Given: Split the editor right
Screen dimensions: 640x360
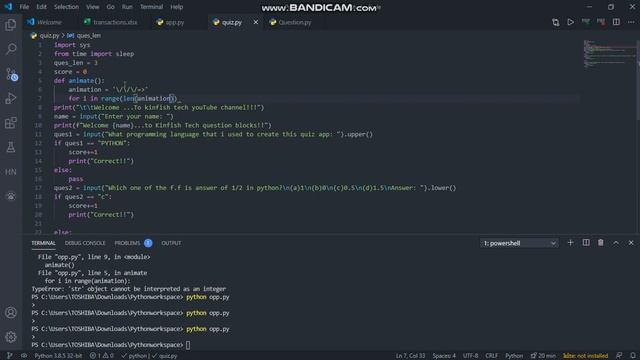Looking at the screenshot, I should tap(616, 22).
